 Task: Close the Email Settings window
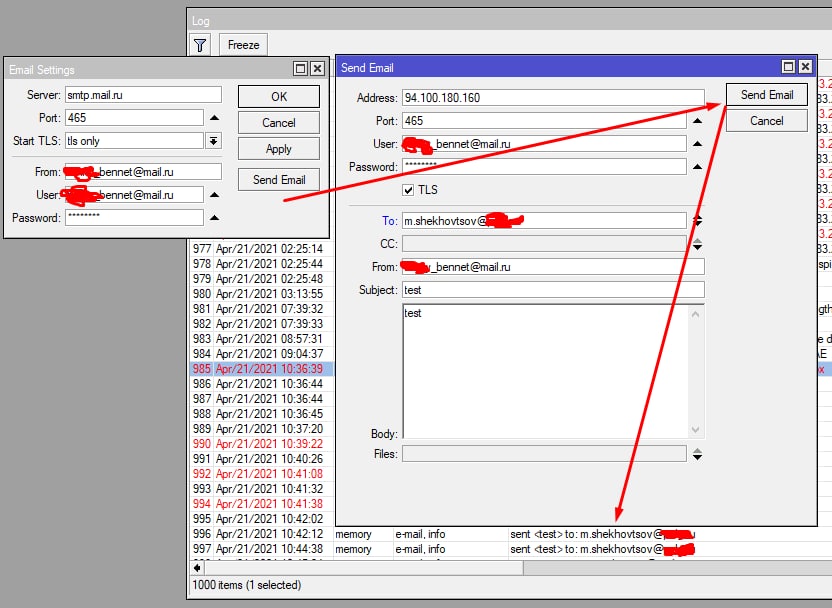[x=317, y=68]
